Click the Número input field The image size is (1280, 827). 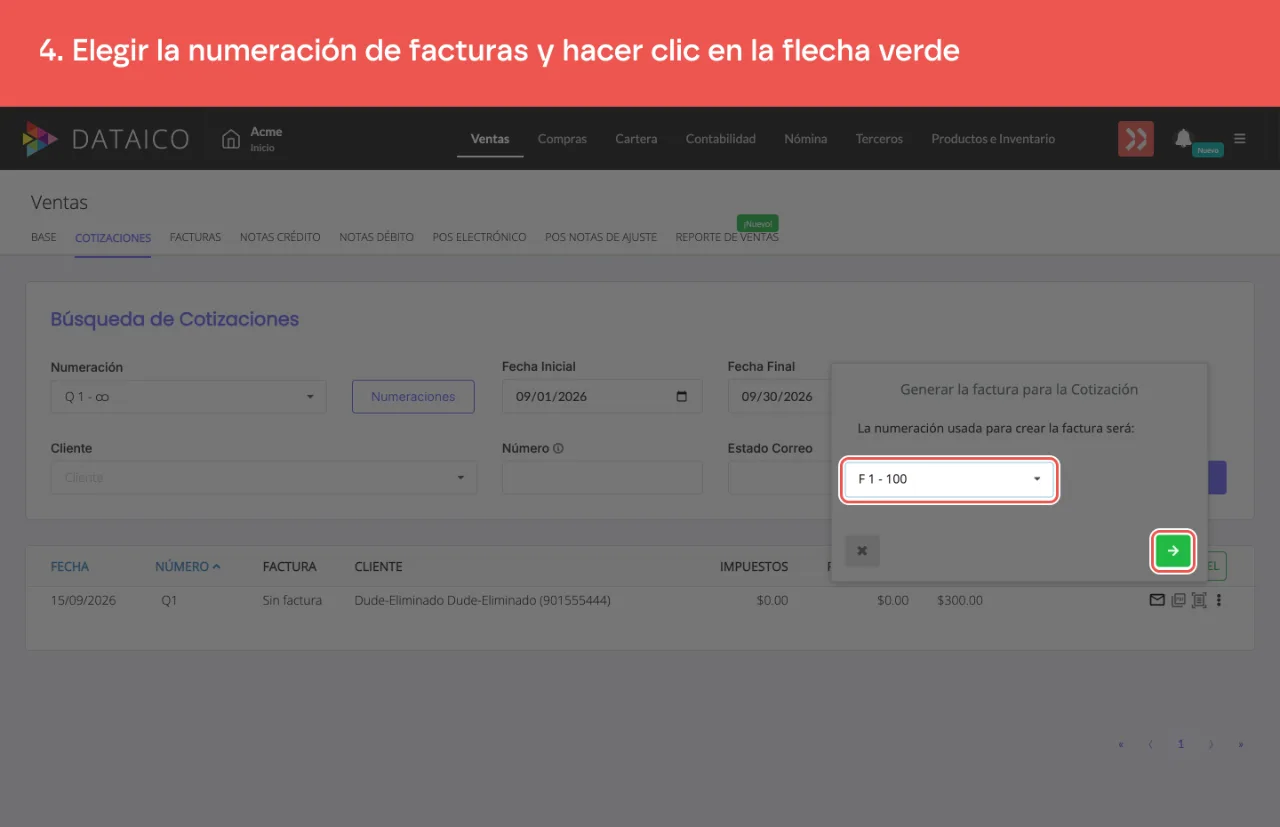pos(602,478)
